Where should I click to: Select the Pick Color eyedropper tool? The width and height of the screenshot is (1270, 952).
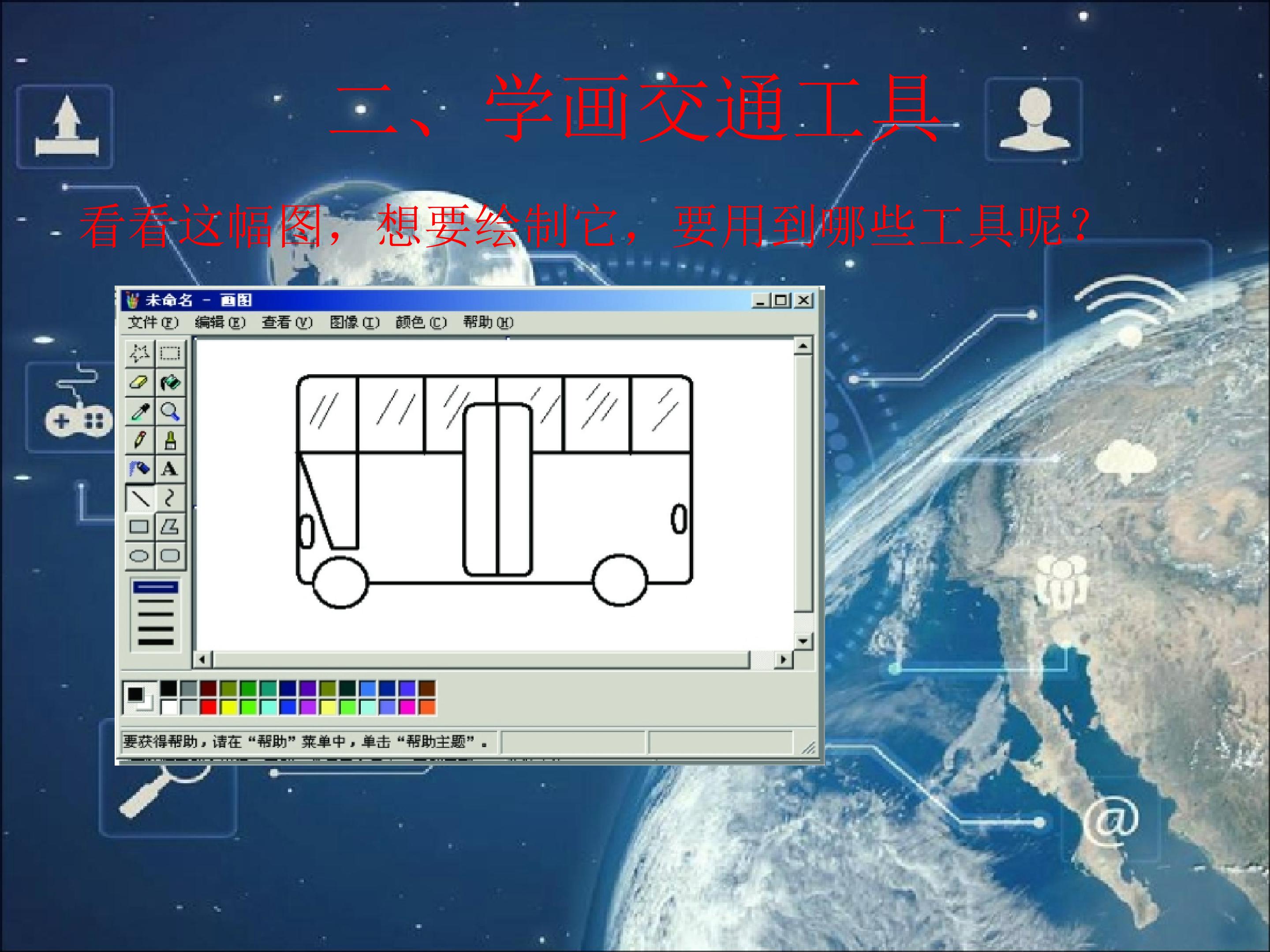pyautogui.click(x=139, y=411)
